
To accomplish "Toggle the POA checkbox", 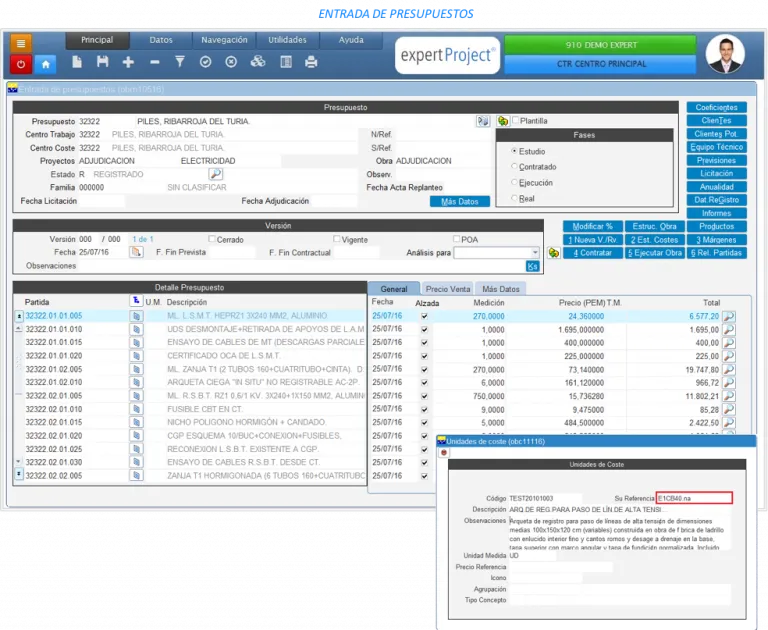I will (456, 239).
